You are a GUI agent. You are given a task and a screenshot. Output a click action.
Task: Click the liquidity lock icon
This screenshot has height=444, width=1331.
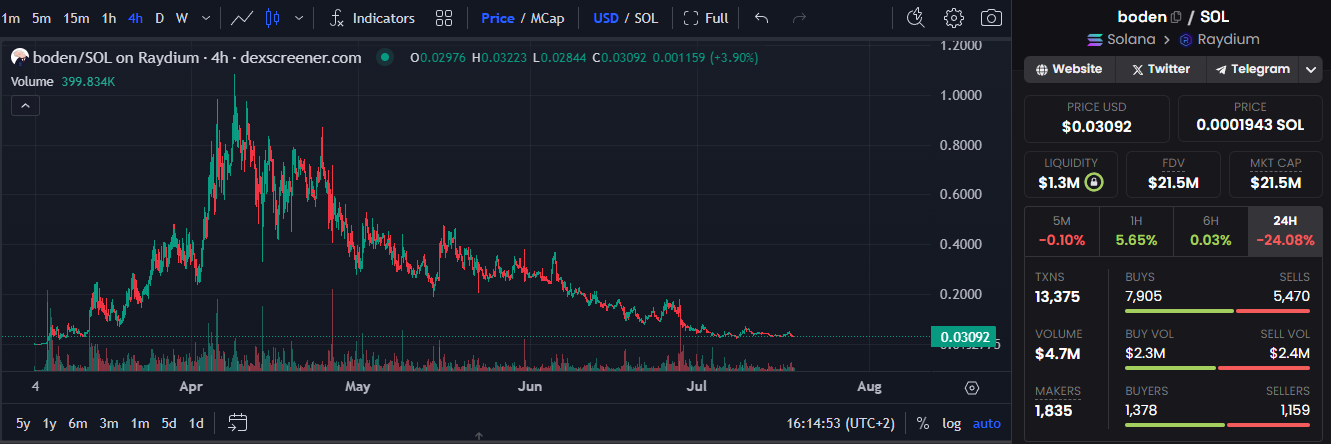[1095, 182]
